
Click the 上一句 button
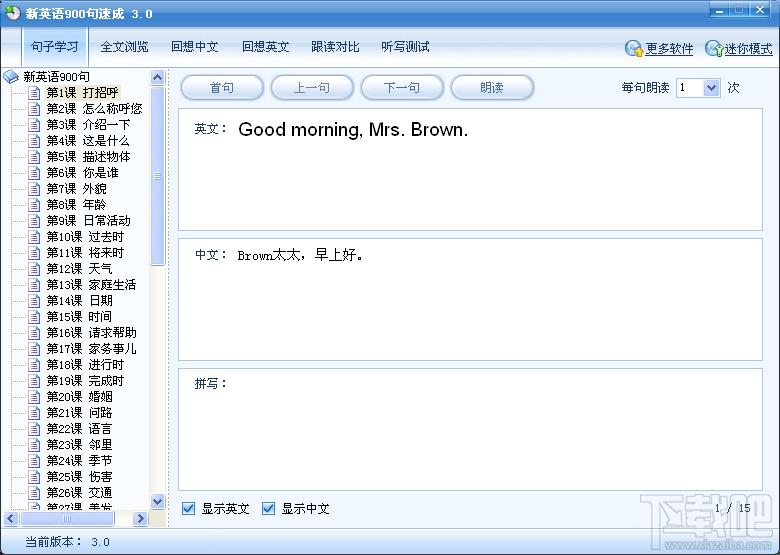click(312, 88)
